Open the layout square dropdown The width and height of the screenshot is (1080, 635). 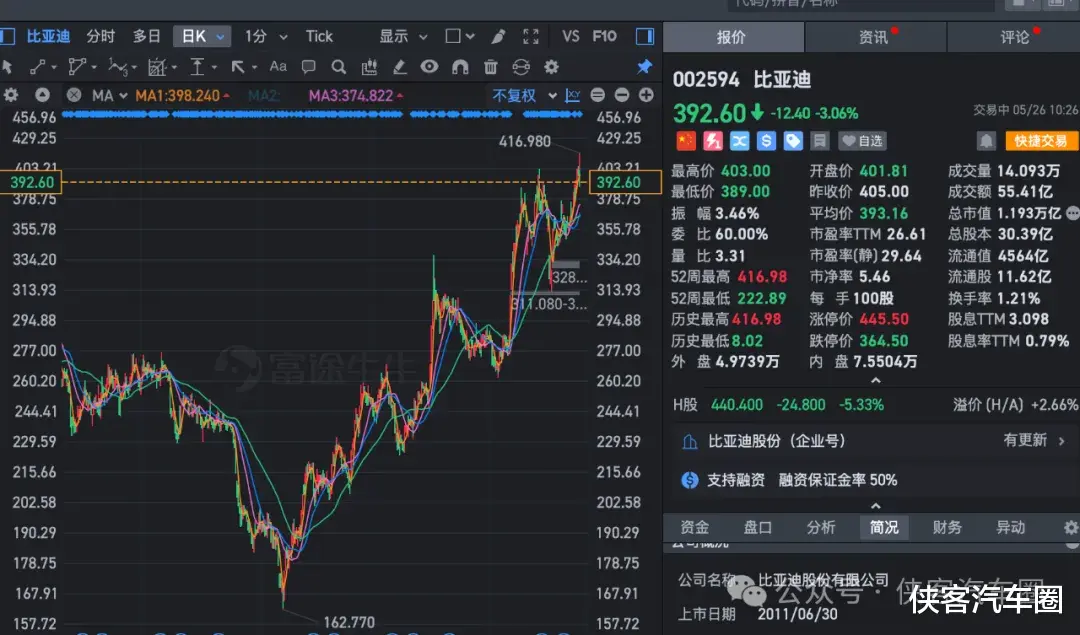(460, 37)
